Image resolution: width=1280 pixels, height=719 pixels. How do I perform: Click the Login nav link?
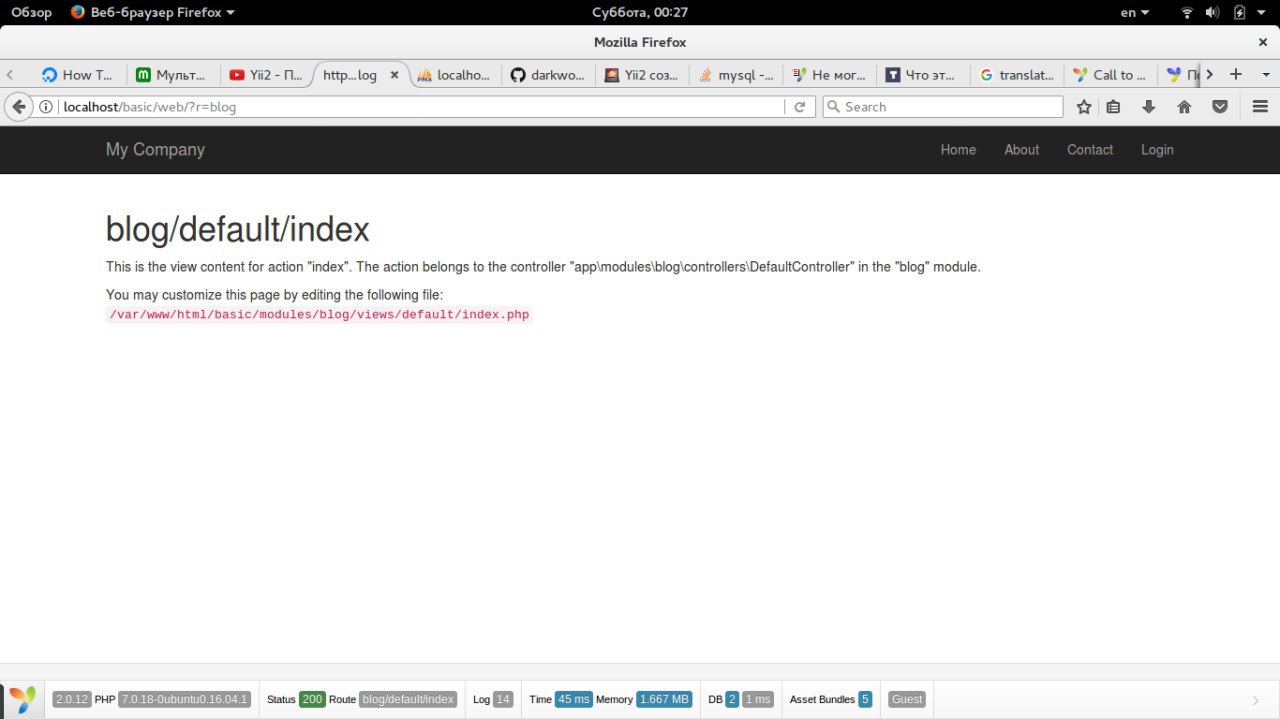[1157, 150]
